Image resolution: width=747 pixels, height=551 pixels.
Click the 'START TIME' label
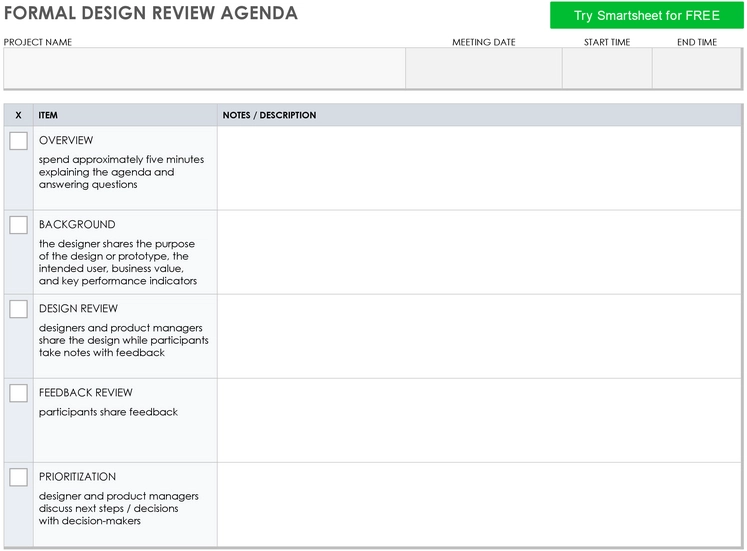point(607,42)
